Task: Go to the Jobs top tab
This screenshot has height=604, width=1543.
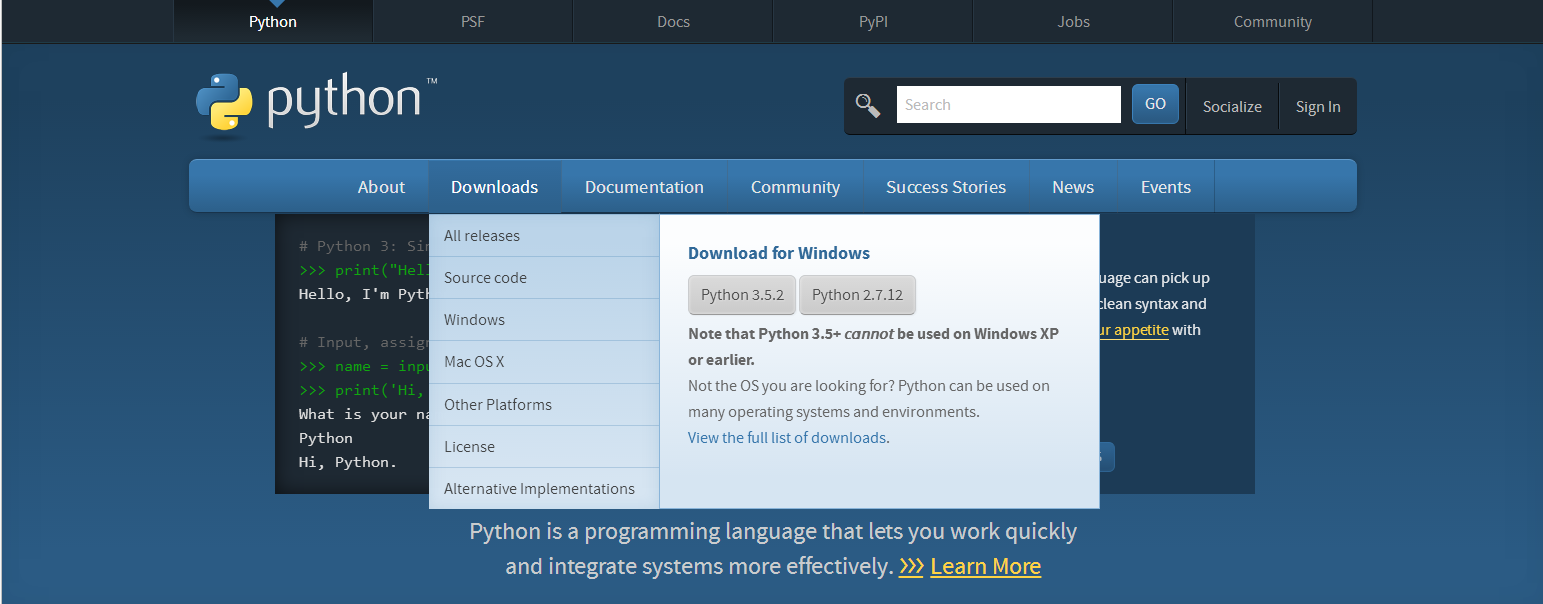Action: point(1073,22)
